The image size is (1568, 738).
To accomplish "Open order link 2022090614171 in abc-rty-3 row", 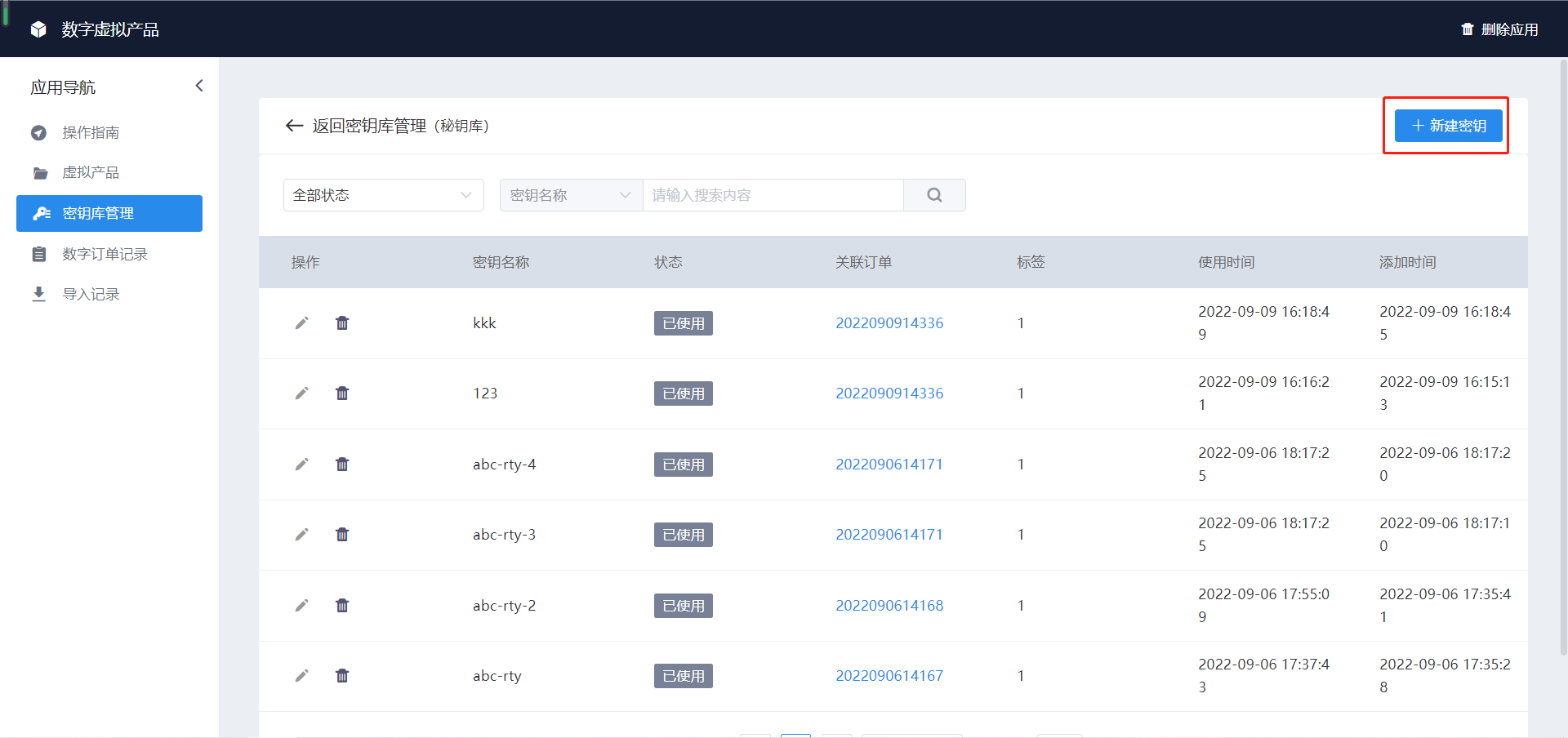I will click(889, 535).
